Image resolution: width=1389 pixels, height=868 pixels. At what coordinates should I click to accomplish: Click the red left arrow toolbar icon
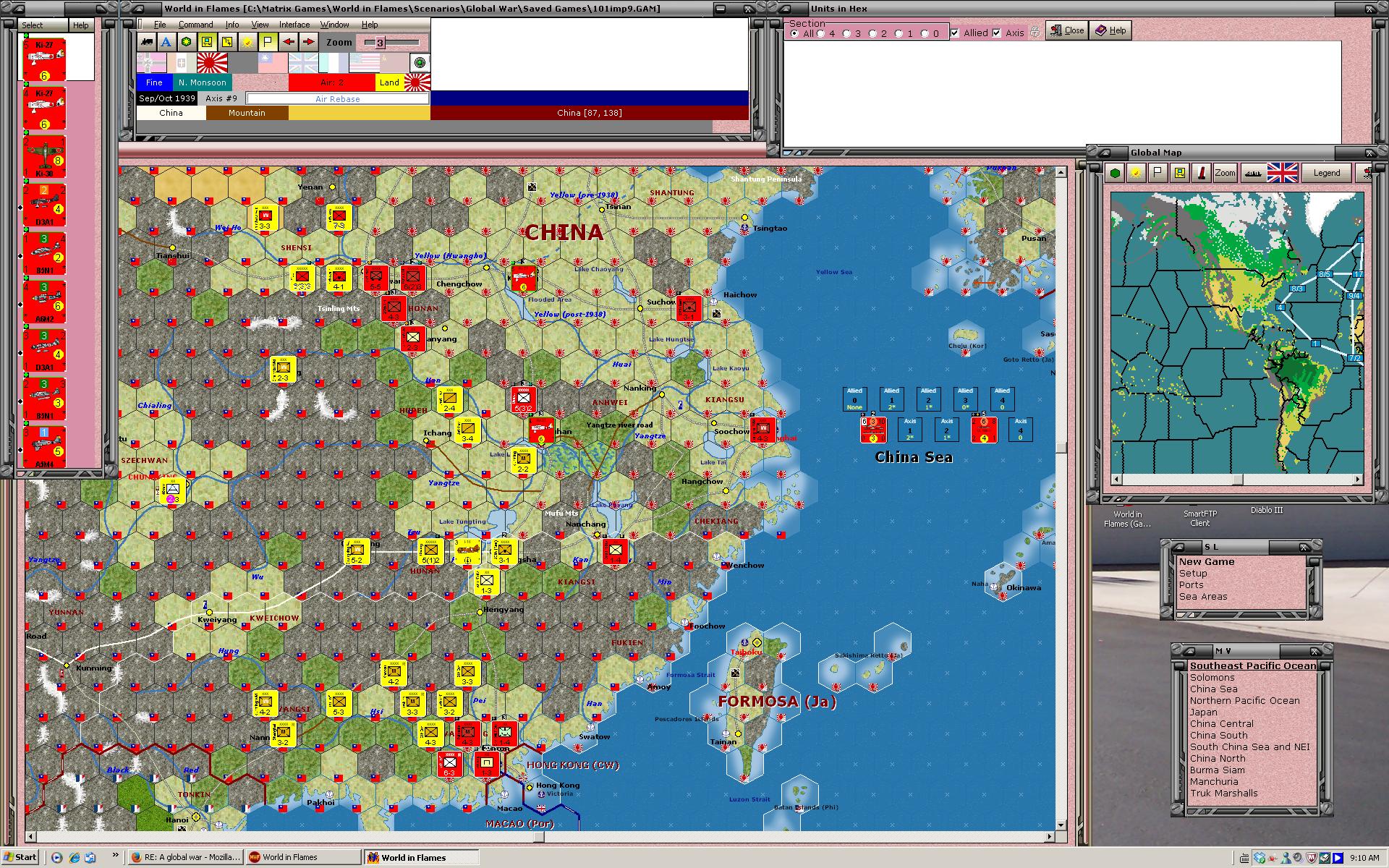[289, 41]
